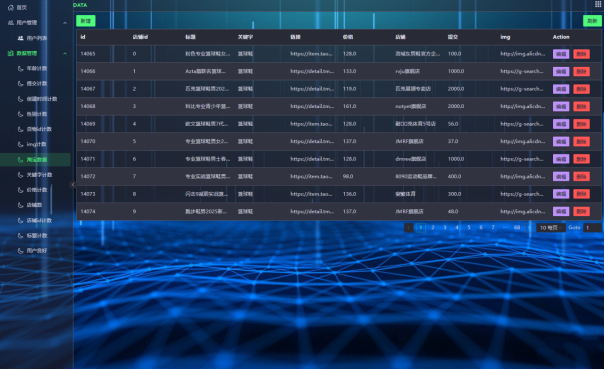Select page 2 in the pagination

(x=433, y=228)
